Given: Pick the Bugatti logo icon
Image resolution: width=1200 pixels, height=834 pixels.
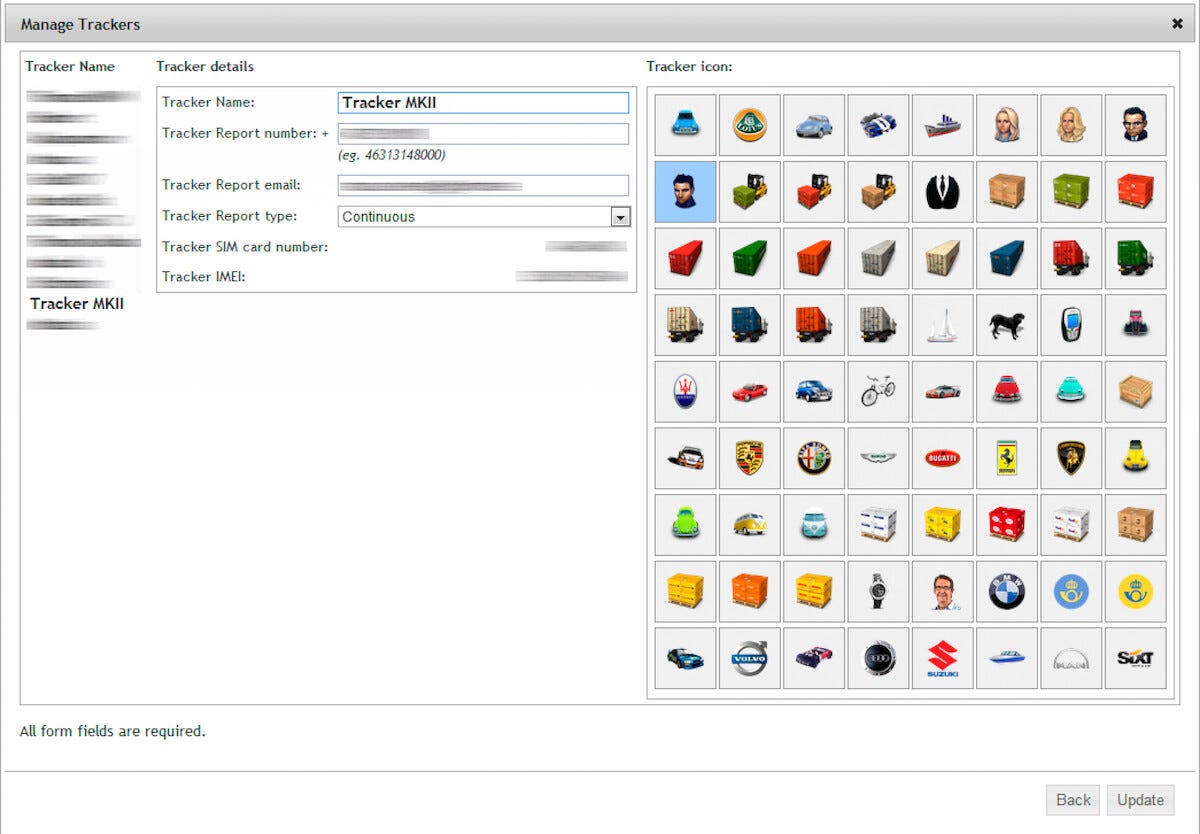Looking at the screenshot, I should (x=941, y=458).
